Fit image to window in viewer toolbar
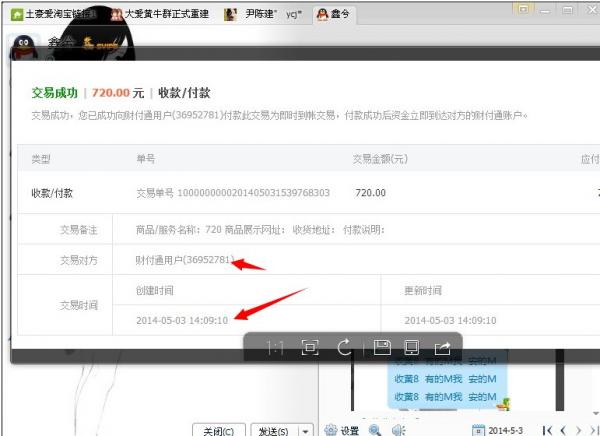The height and width of the screenshot is (436, 600). coord(310,348)
